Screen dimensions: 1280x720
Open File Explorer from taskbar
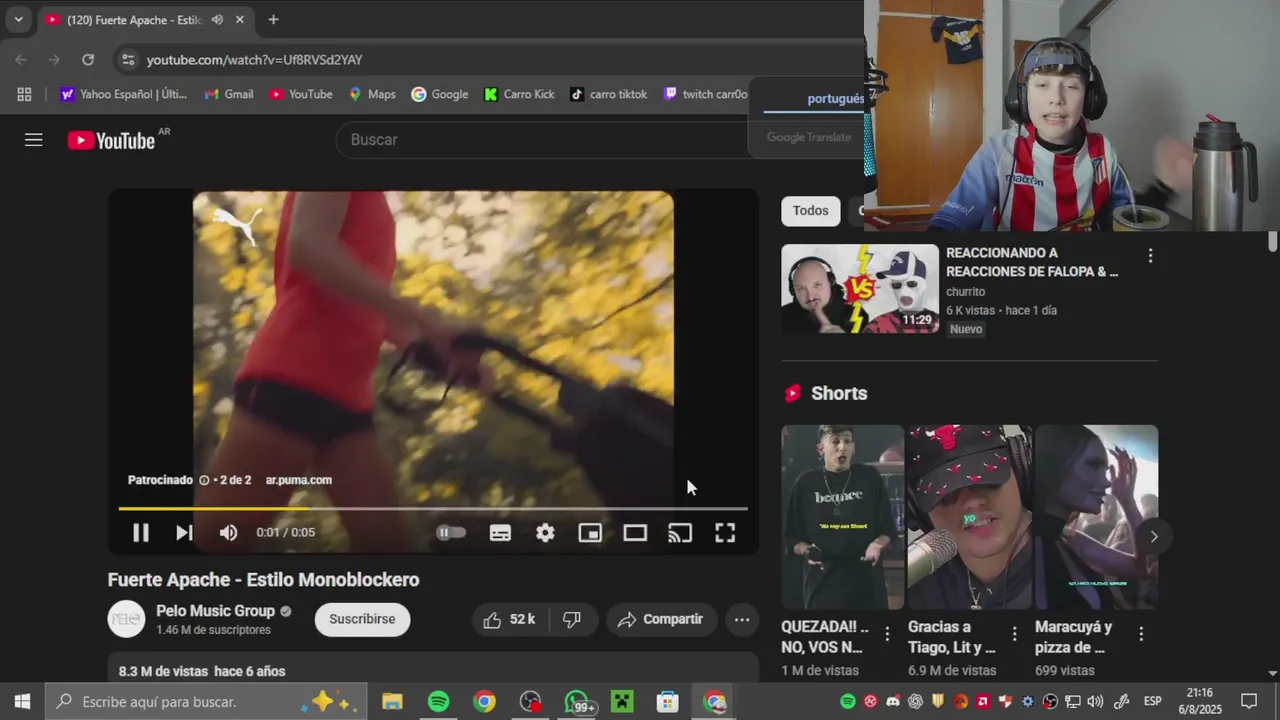(392, 702)
